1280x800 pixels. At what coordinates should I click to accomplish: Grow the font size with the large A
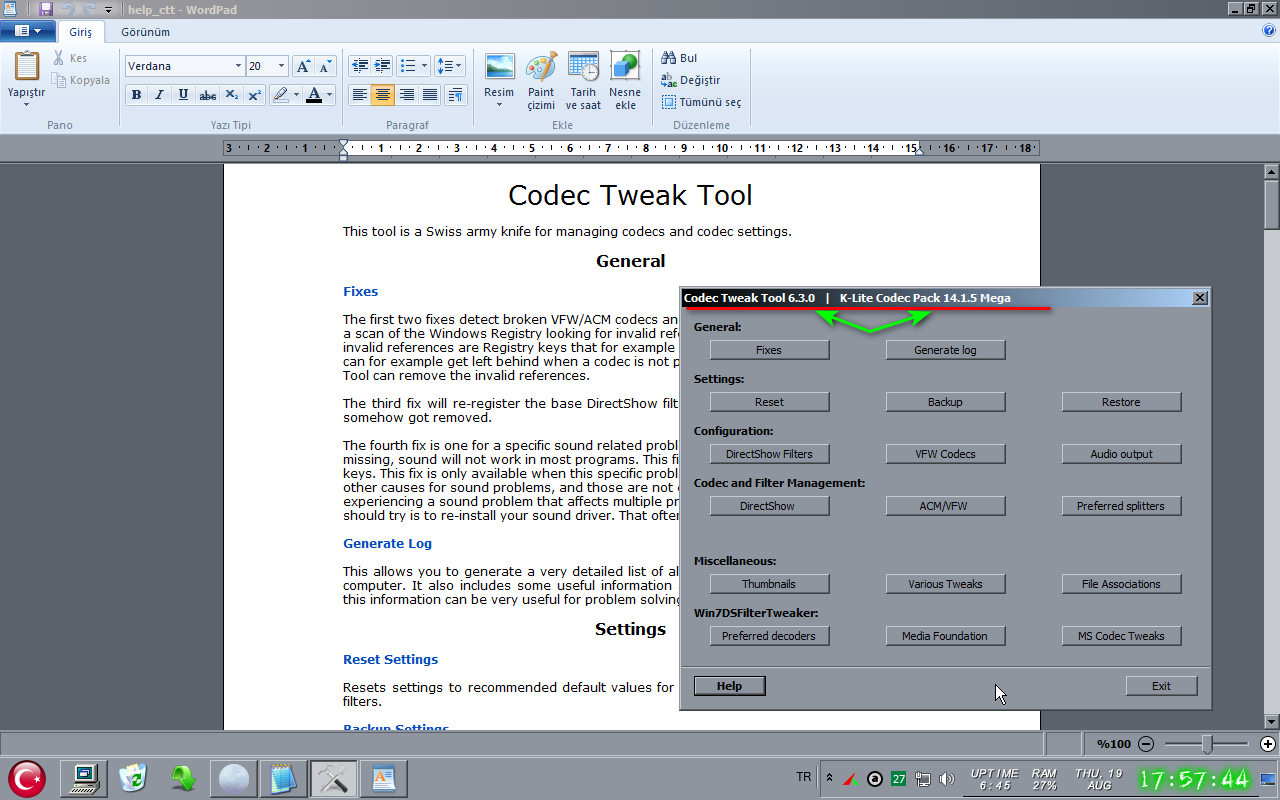(x=304, y=66)
